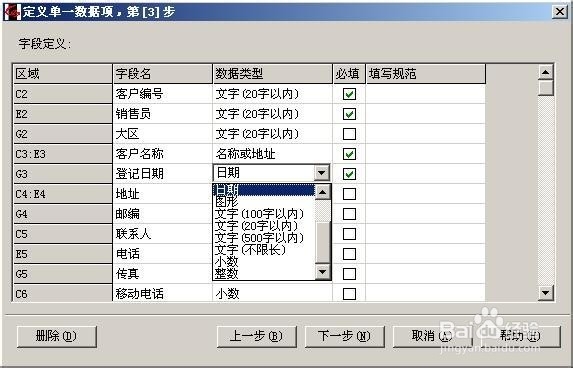Click the dropdown list scrollbar thumb
Viewport: 573px width, 368px height.
click(323, 242)
